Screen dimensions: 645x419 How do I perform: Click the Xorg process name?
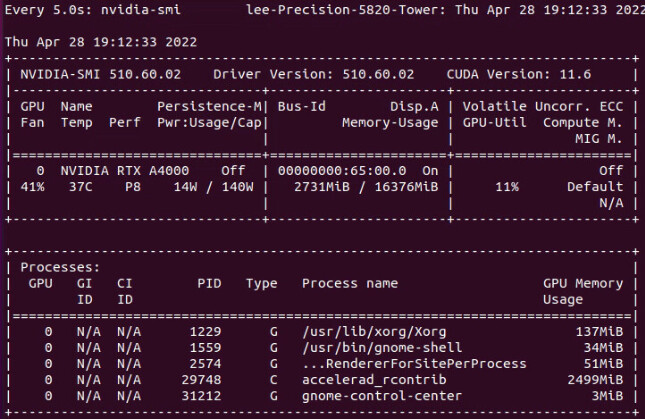tap(374, 332)
